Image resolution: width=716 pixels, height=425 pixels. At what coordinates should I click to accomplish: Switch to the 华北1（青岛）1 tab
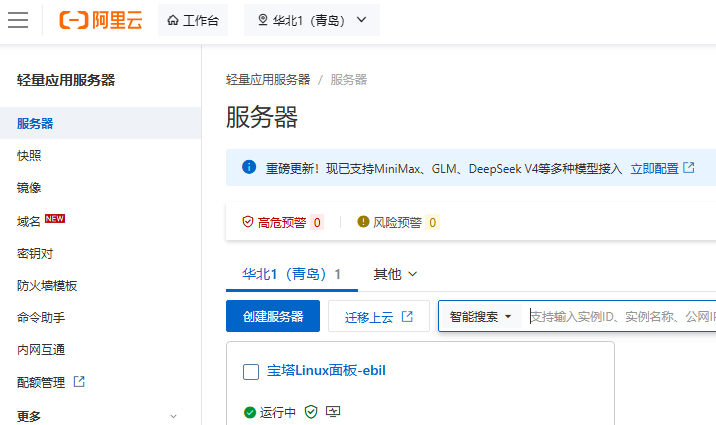[x=292, y=274]
